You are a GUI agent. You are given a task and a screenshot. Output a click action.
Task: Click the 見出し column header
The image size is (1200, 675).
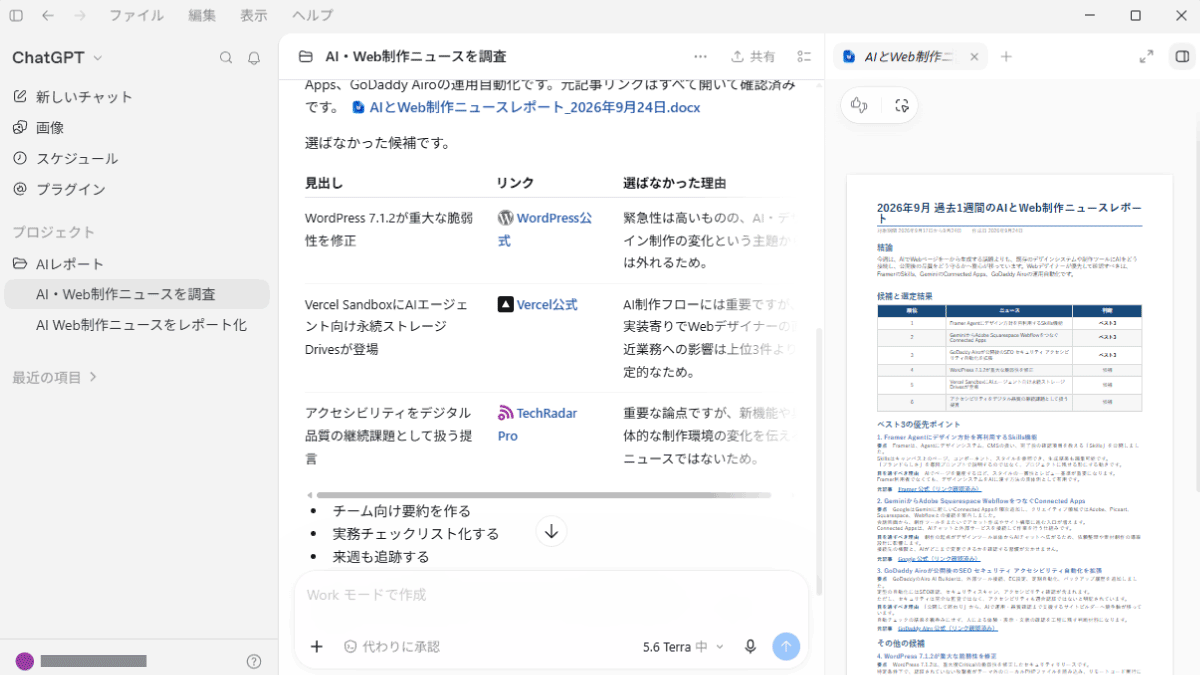tap(324, 184)
